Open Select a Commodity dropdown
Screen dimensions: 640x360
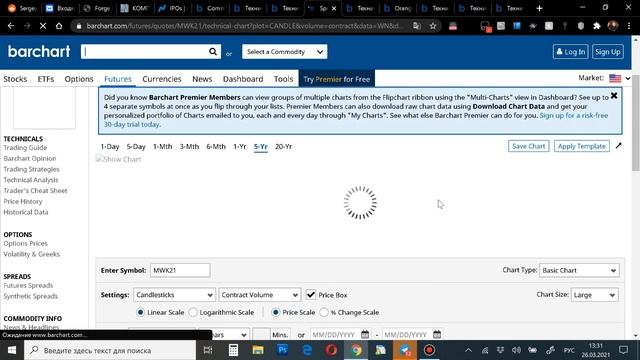[x=284, y=52]
